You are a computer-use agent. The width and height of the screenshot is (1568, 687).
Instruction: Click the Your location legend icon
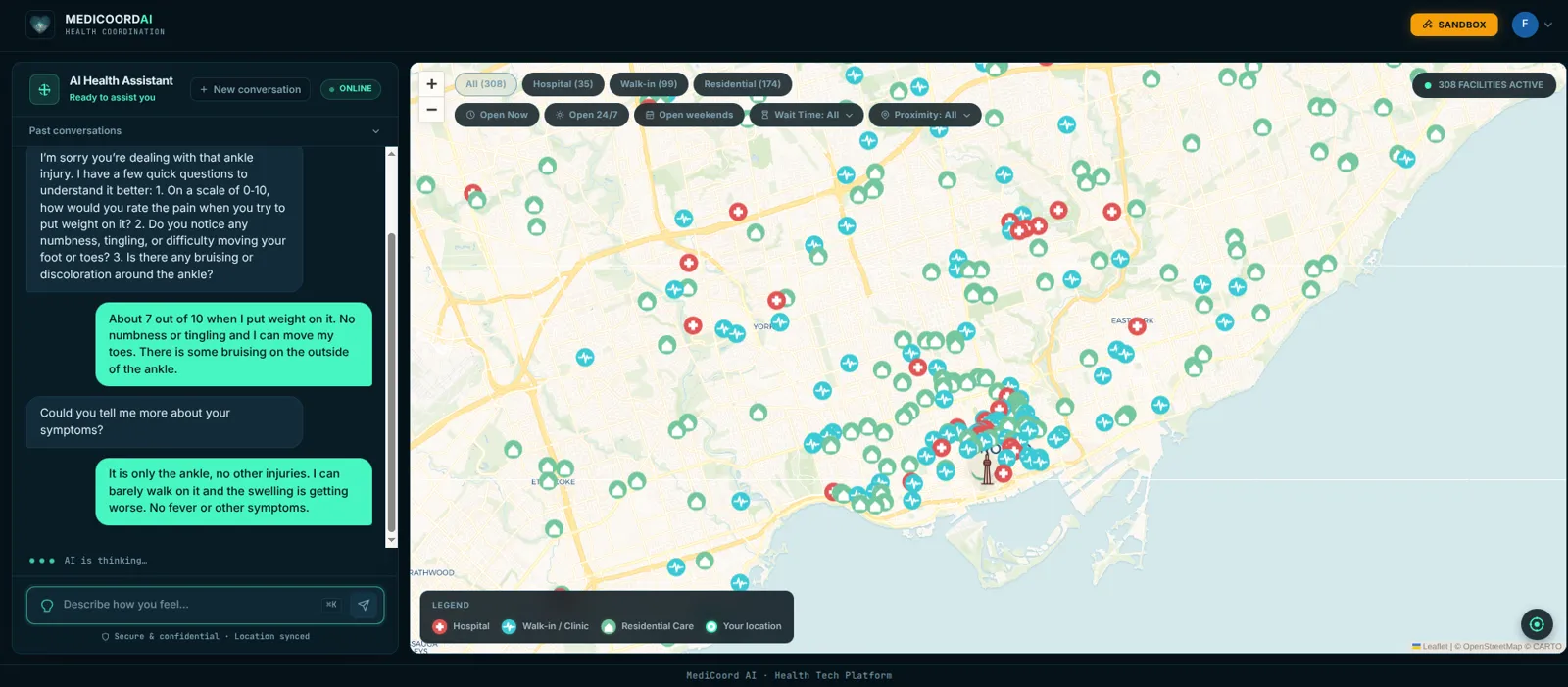(711, 627)
